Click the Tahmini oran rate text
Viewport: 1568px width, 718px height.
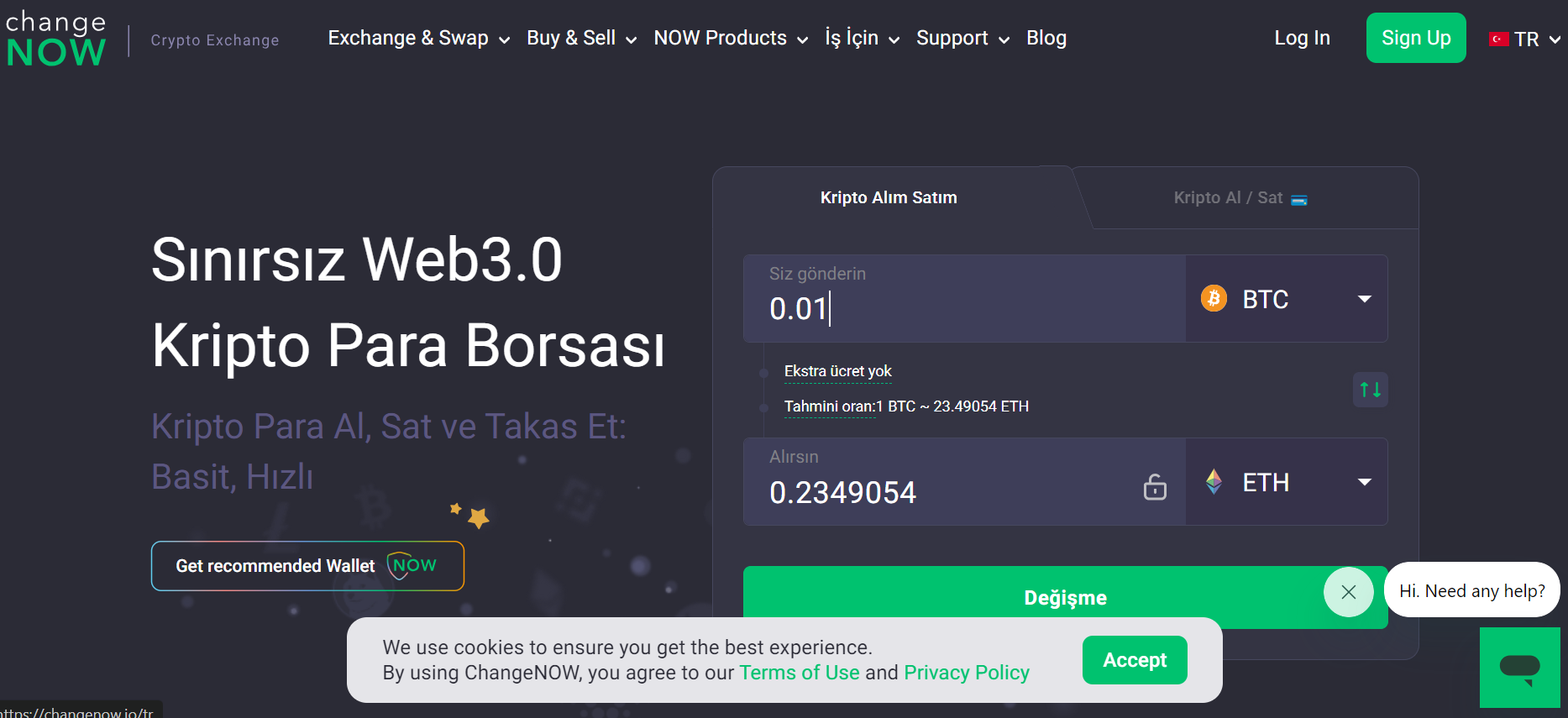click(906, 406)
